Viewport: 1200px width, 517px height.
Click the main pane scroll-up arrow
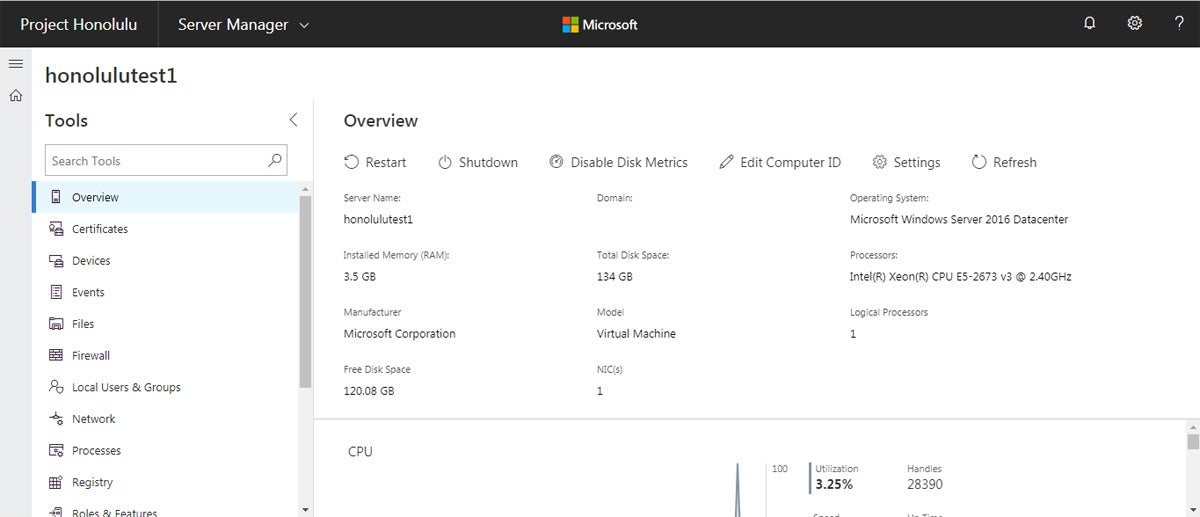pyautogui.click(x=1192, y=428)
